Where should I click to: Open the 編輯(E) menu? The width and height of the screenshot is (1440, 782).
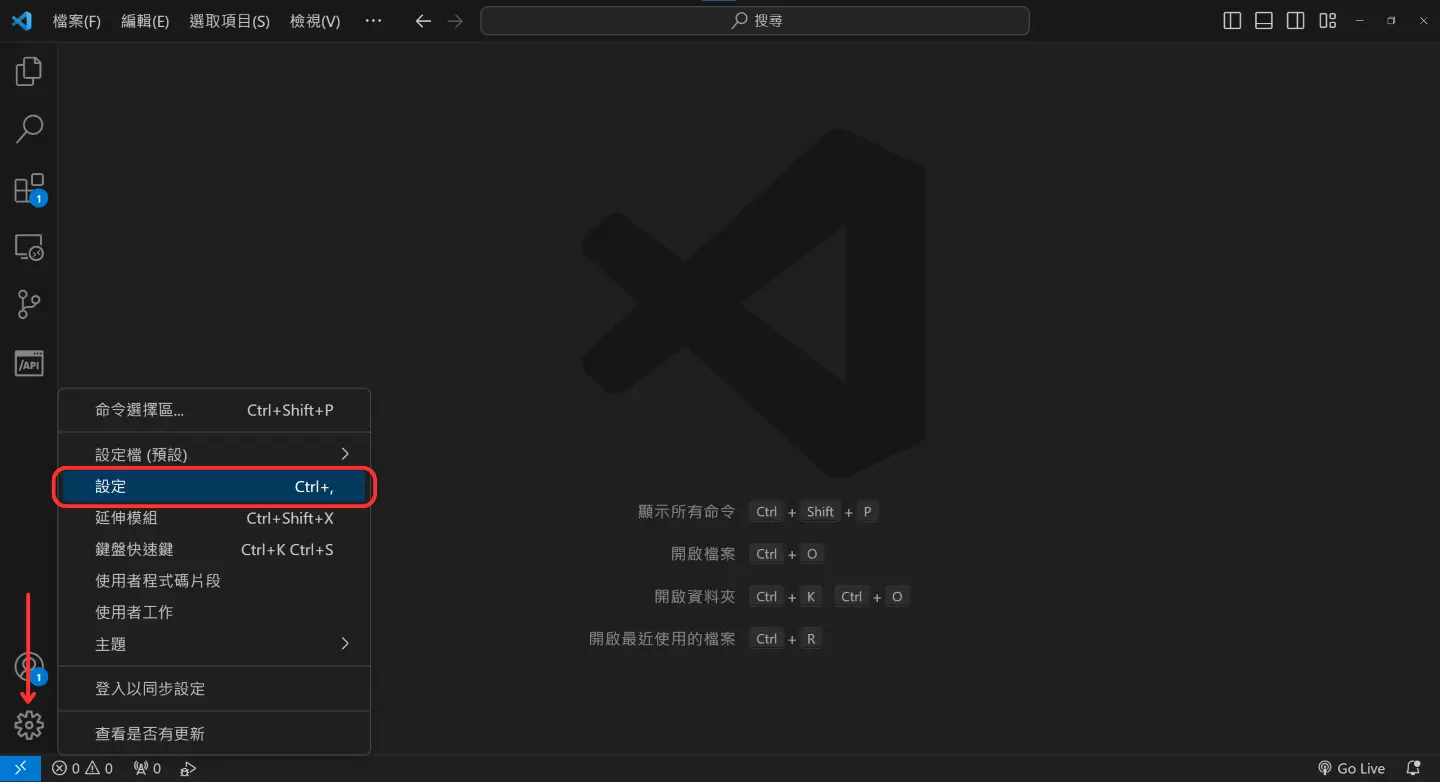[x=145, y=21]
